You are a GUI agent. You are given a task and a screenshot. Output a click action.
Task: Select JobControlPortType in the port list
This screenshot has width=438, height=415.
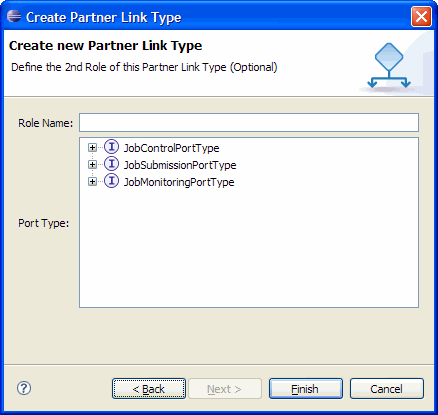click(x=171, y=148)
